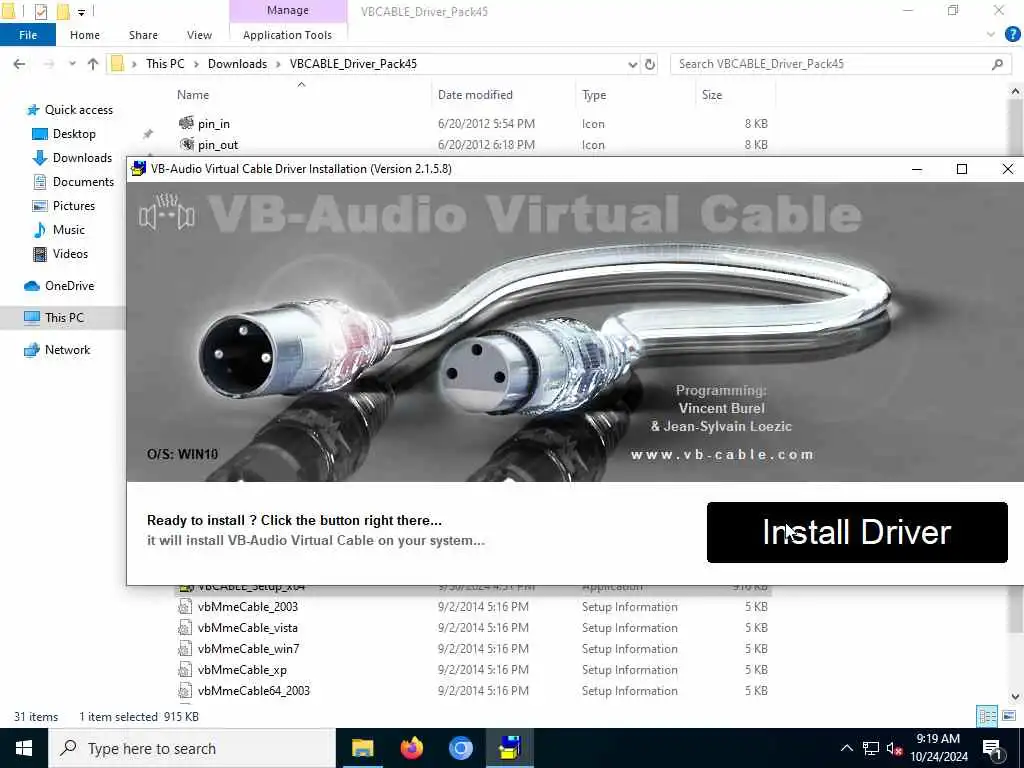Image resolution: width=1024 pixels, height=768 pixels.
Task: Select OneDrive in the navigation pane
Action: [69, 286]
